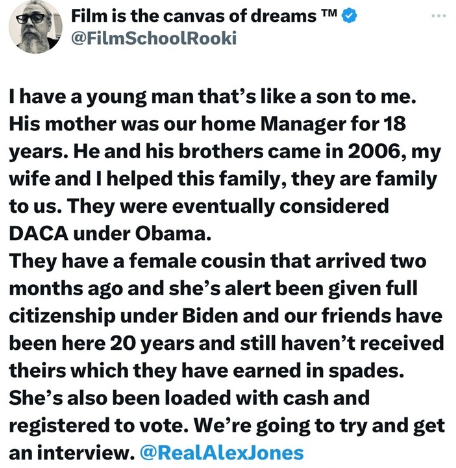The width and height of the screenshot is (456, 468).
Task: Click the text 'came in 2006'
Action: tap(336, 152)
